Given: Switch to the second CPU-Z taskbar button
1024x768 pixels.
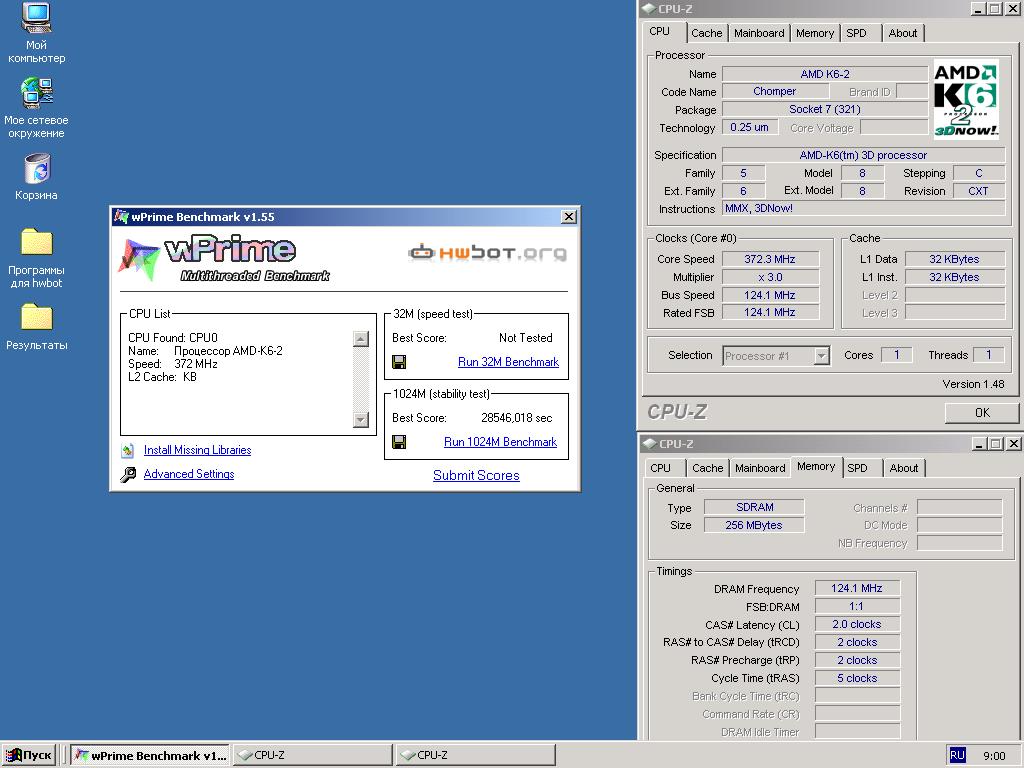Looking at the screenshot, I should pos(475,755).
